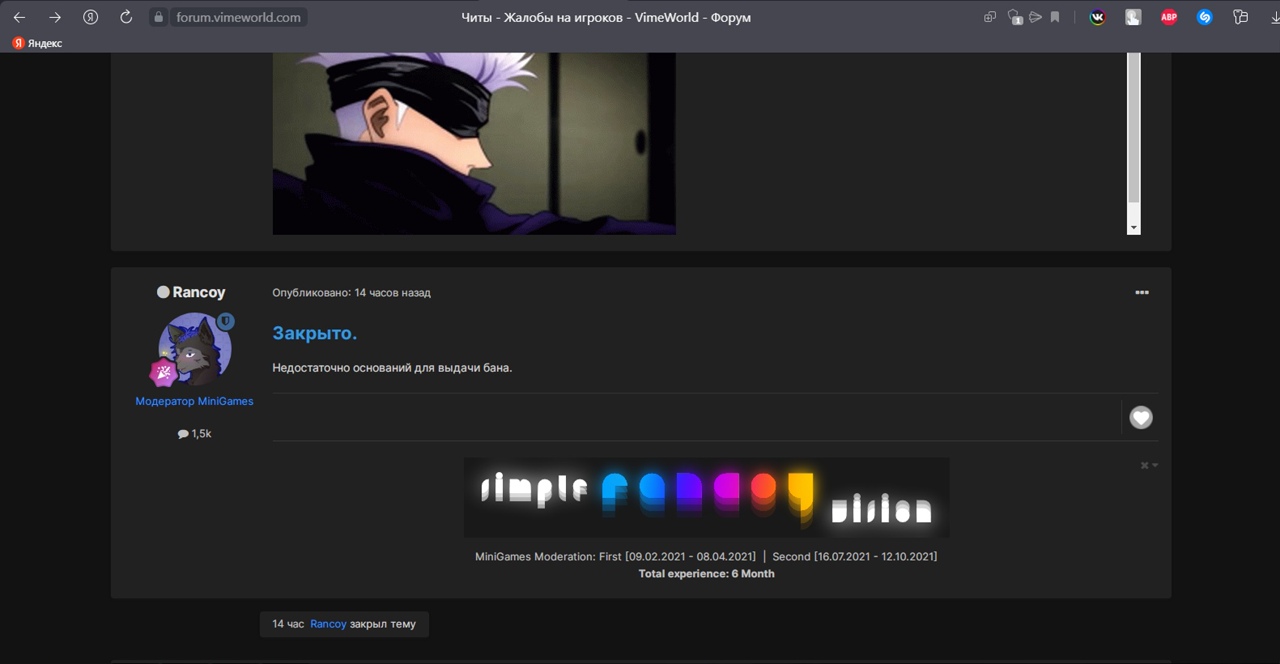This screenshot has height=664, width=1280.
Task: Open Rancoy's profile from the username
Action: pos(198,292)
